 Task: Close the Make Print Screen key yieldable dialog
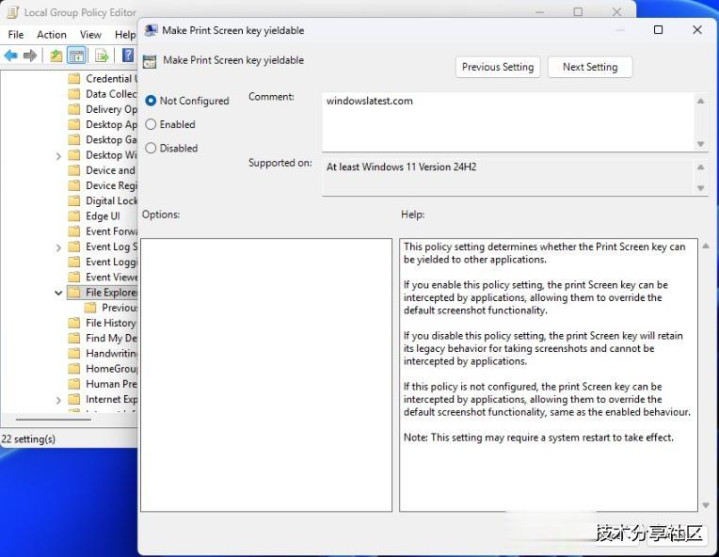point(697,30)
